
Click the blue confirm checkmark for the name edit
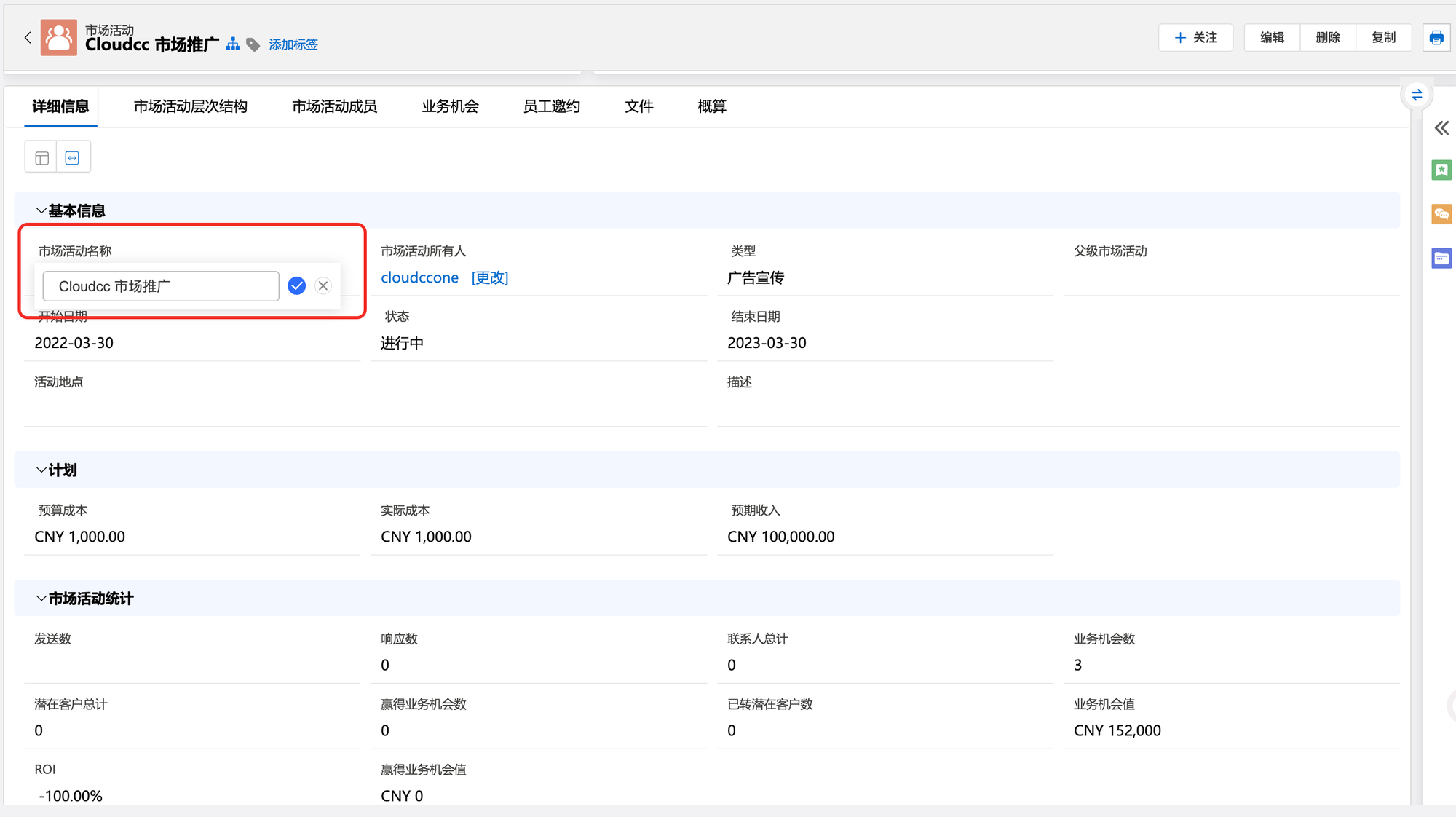(x=296, y=285)
